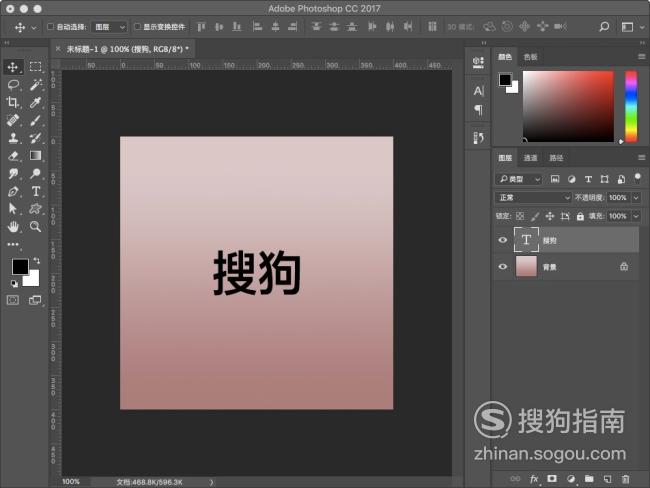Click the search magnifier in options bar
The height and width of the screenshot is (488, 650).
604,27
